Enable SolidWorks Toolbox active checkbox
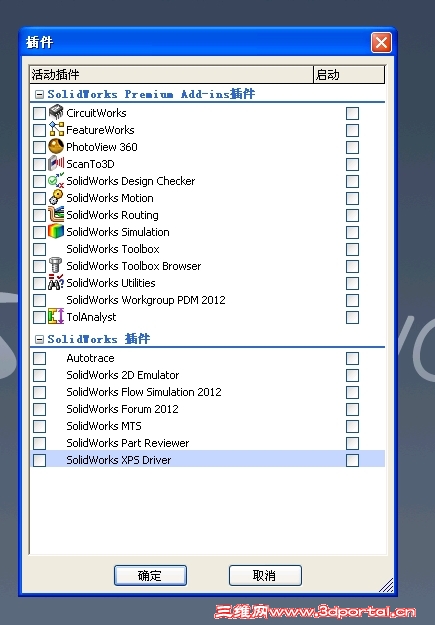Viewport: 435px width, 625px height. tap(39, 250)
